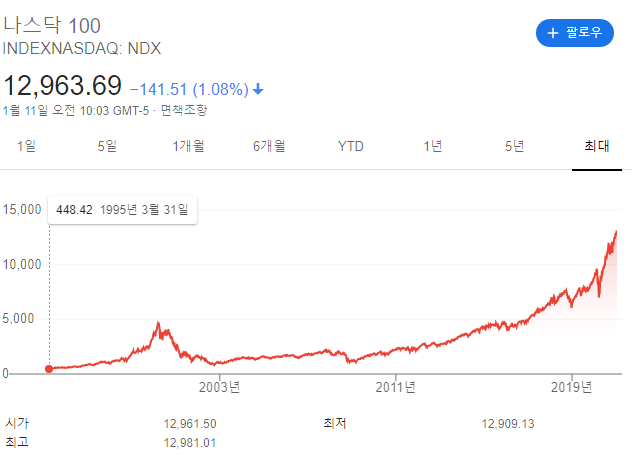Screen dimensions: 632x458
Task: Click the plus icon in follow button
Action: click(x=553, y=33)
